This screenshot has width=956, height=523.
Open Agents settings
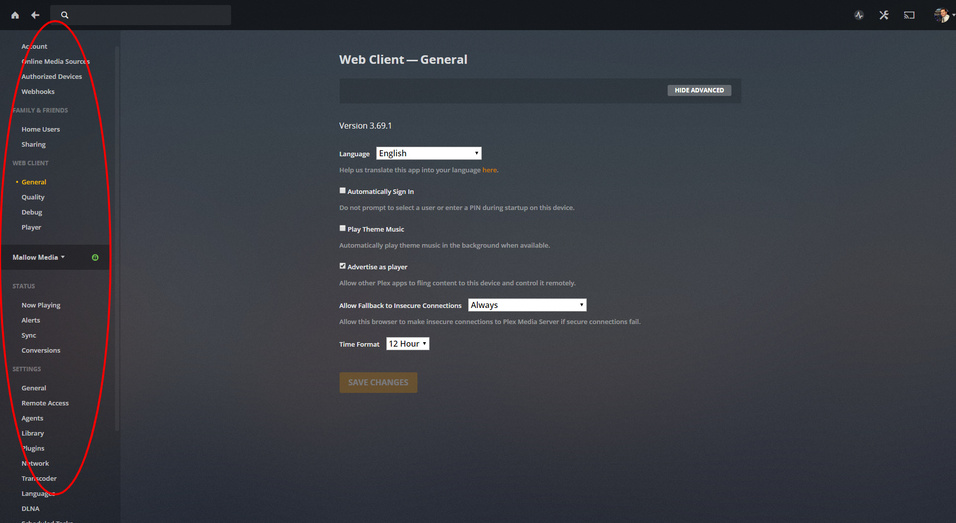tap(32, 419)
